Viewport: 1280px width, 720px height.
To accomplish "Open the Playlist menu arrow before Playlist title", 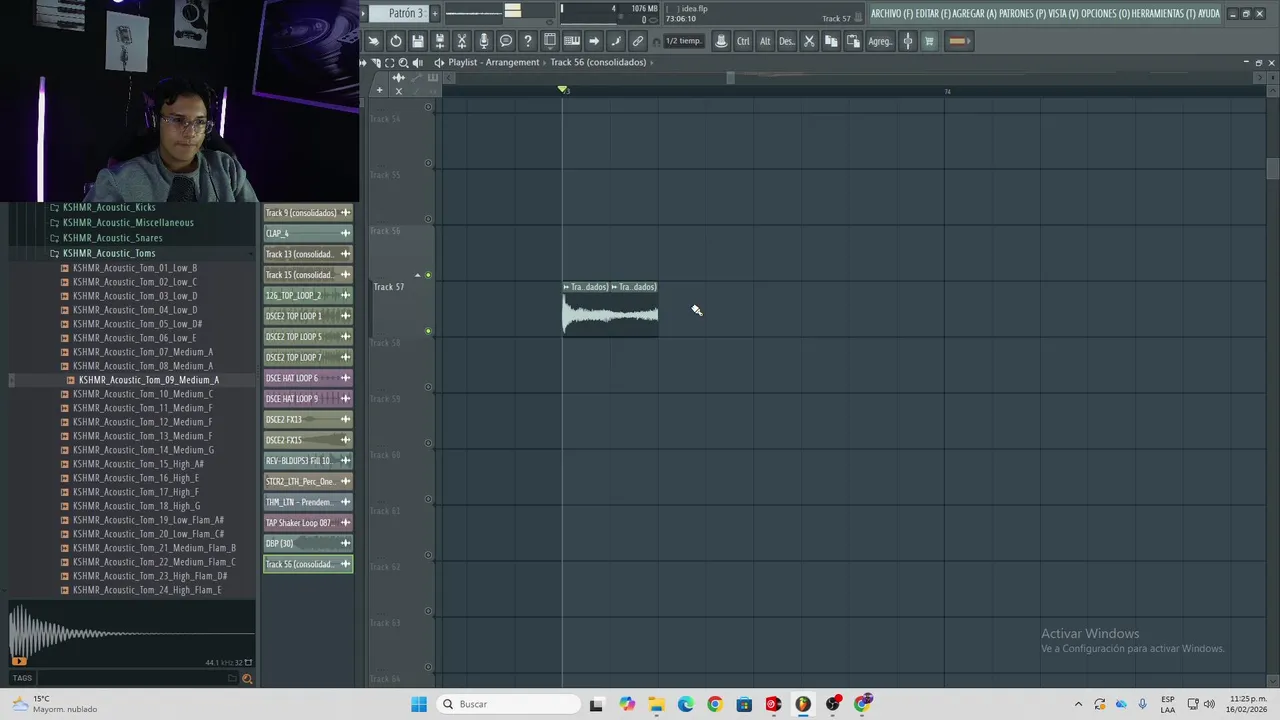I will [439, 62].
